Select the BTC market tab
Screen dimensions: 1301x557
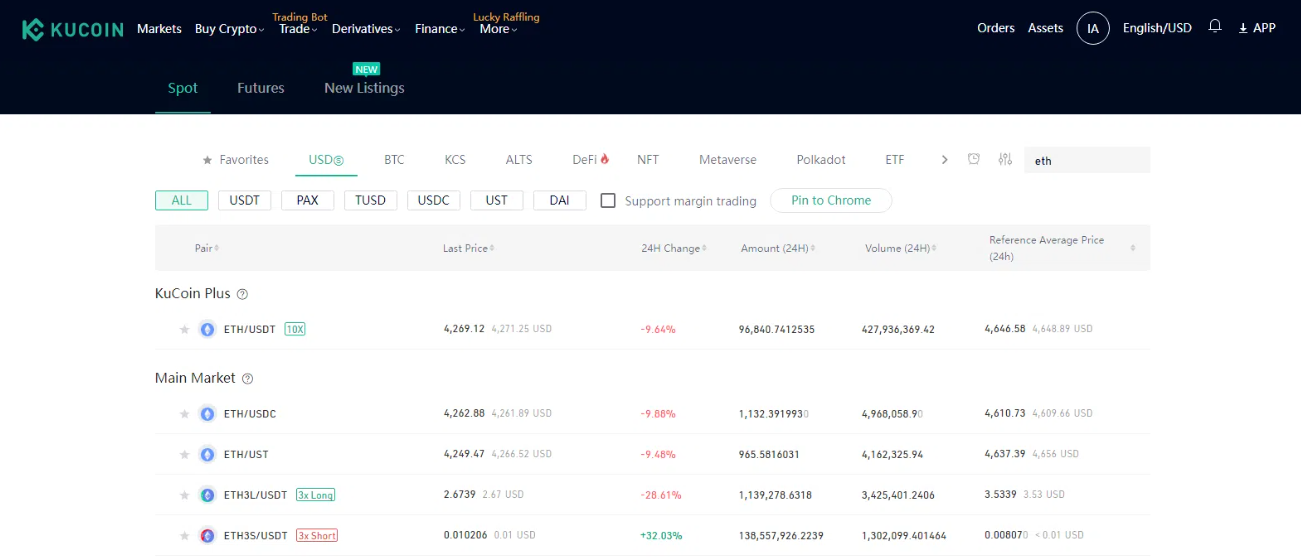[394, 160]
